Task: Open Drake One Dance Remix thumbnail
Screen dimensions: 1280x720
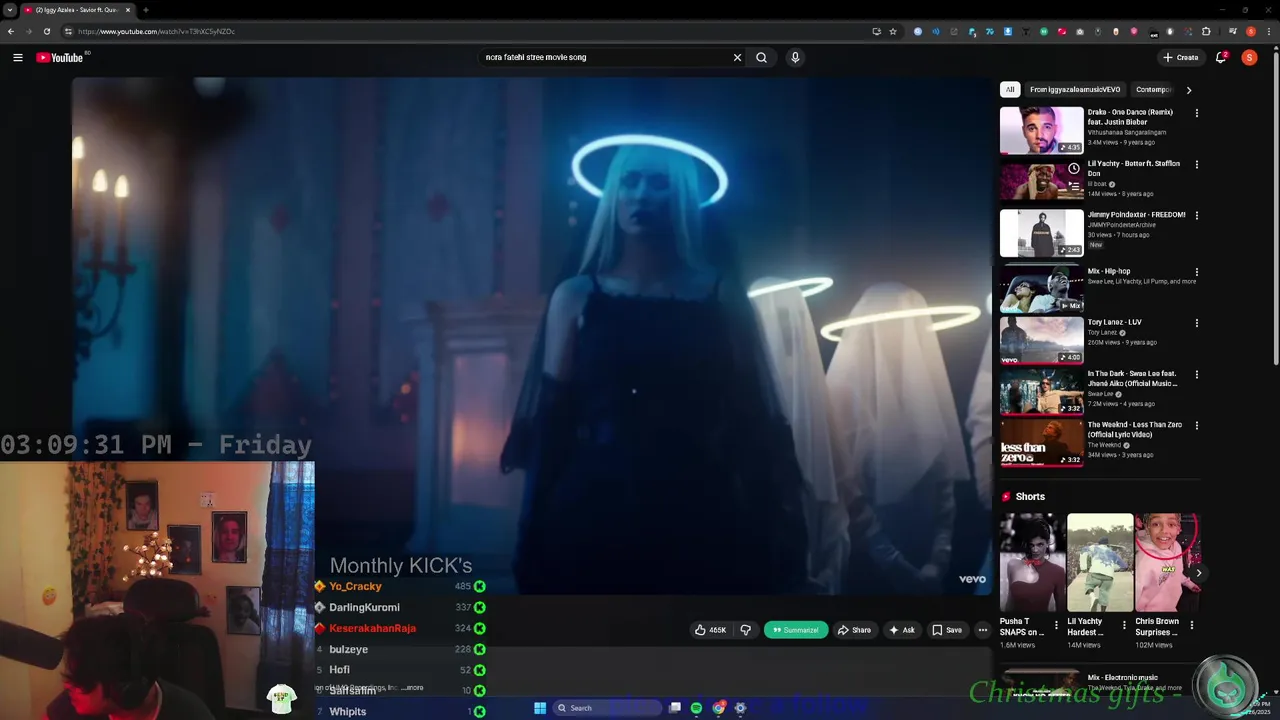Action: 1041,130
